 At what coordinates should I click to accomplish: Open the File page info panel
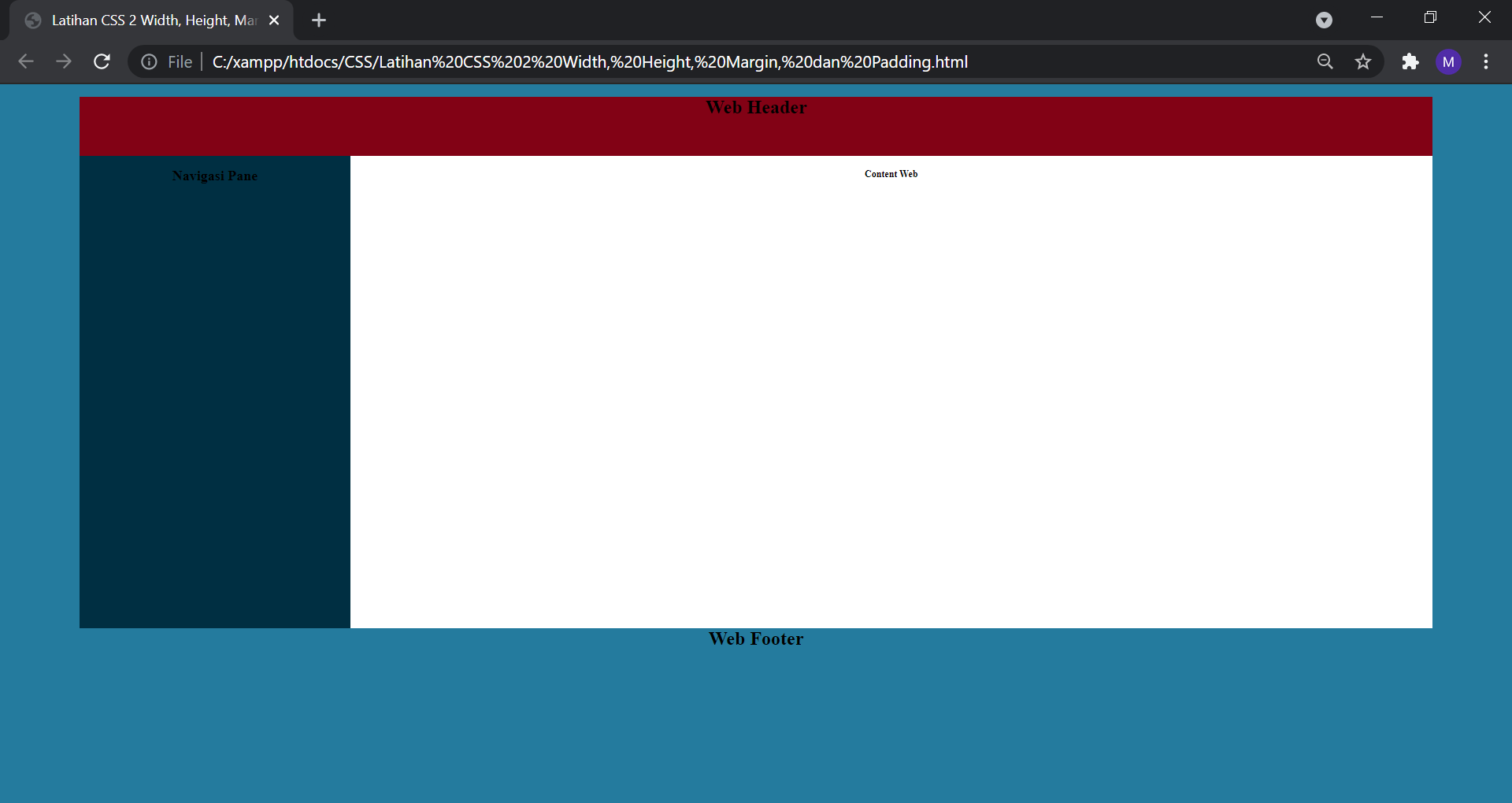coord(149,61)
